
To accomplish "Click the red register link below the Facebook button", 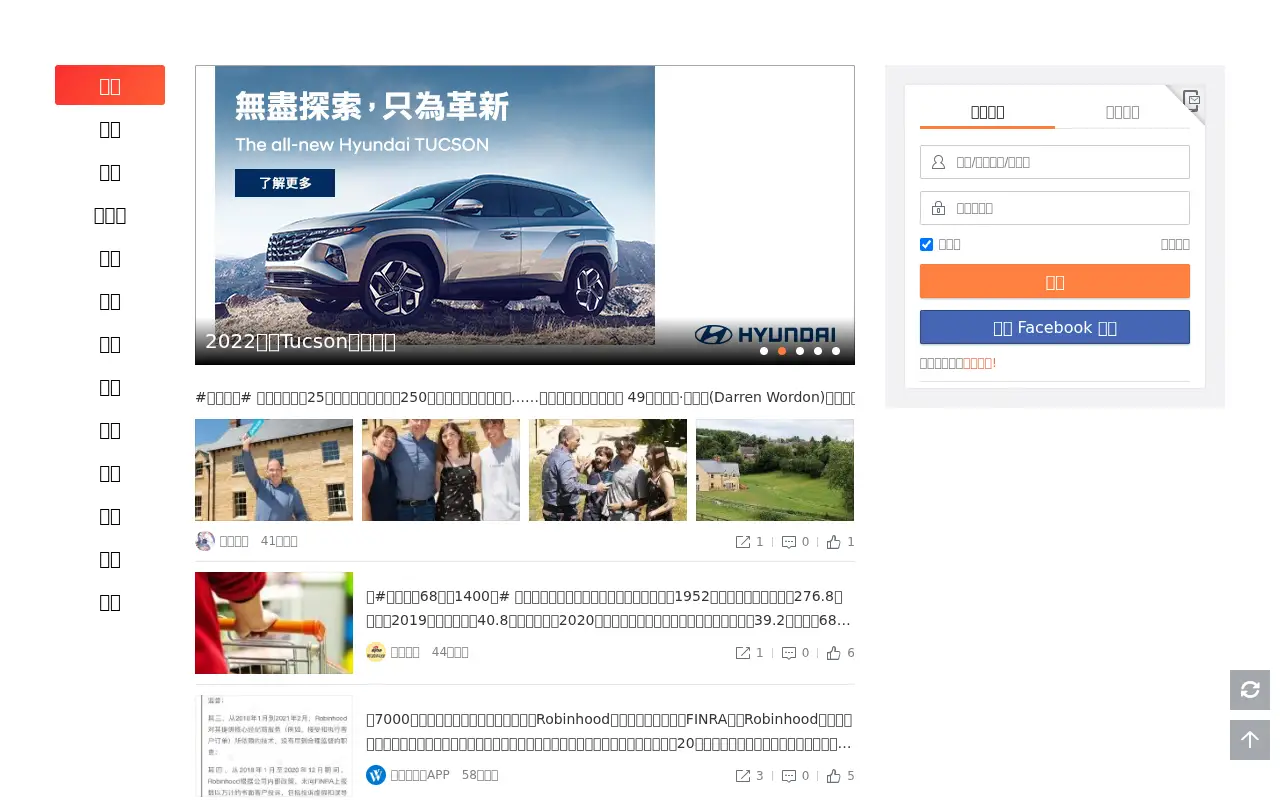I will point(979,363).
